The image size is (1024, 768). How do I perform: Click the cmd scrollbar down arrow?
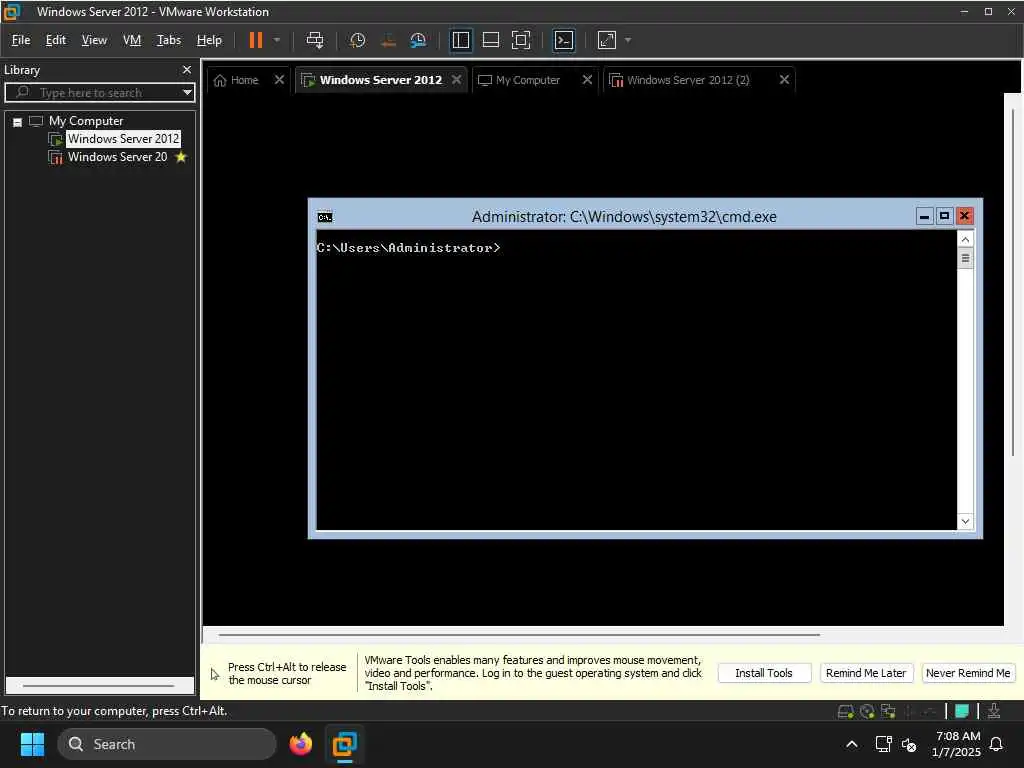coord(965,521)
